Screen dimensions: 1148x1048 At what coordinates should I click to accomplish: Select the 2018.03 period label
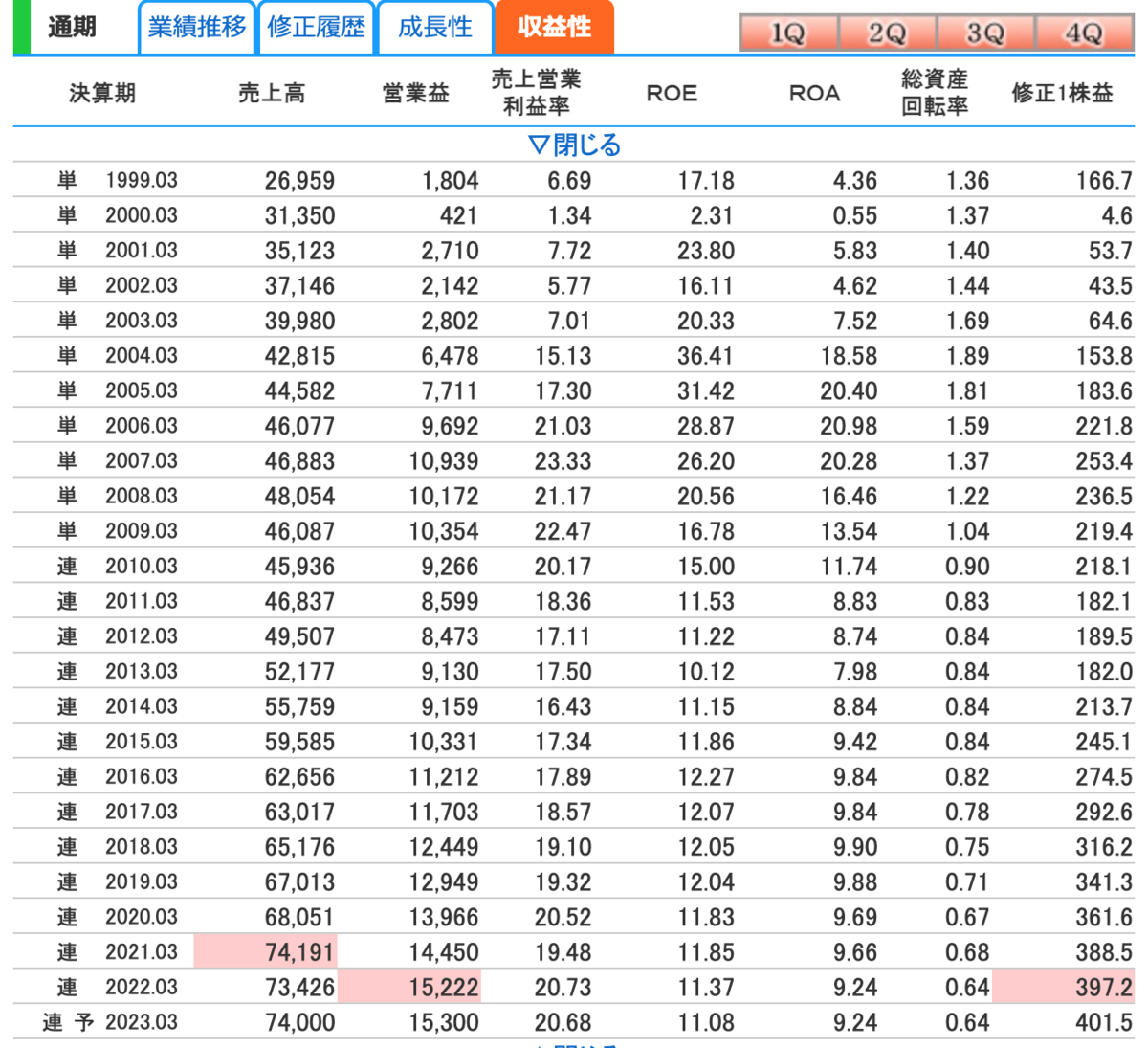click(x=142, y=847)
